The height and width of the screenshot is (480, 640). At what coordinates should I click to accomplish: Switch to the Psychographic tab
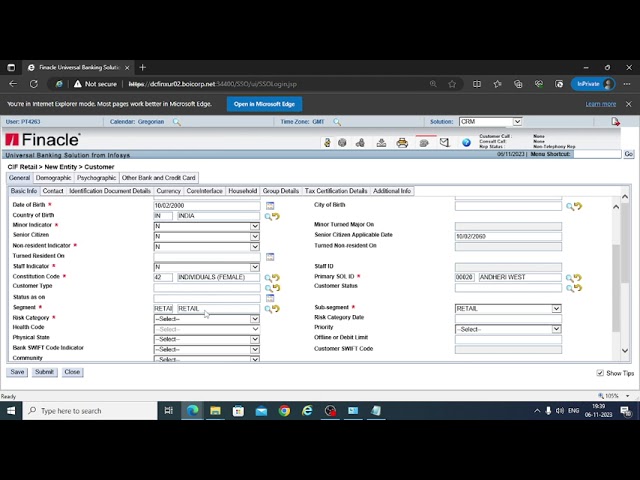[96, 178]
